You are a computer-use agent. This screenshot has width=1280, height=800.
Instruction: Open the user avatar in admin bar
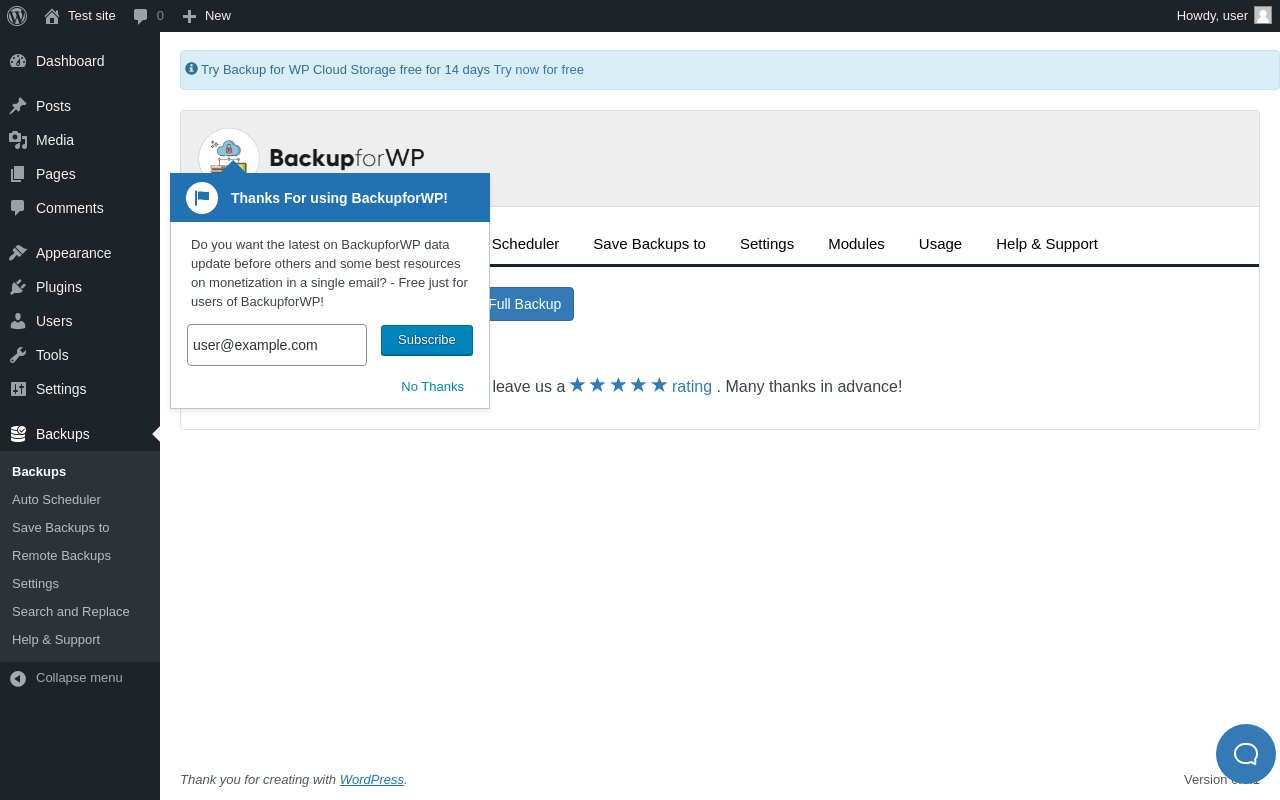tap(1263, 15)
